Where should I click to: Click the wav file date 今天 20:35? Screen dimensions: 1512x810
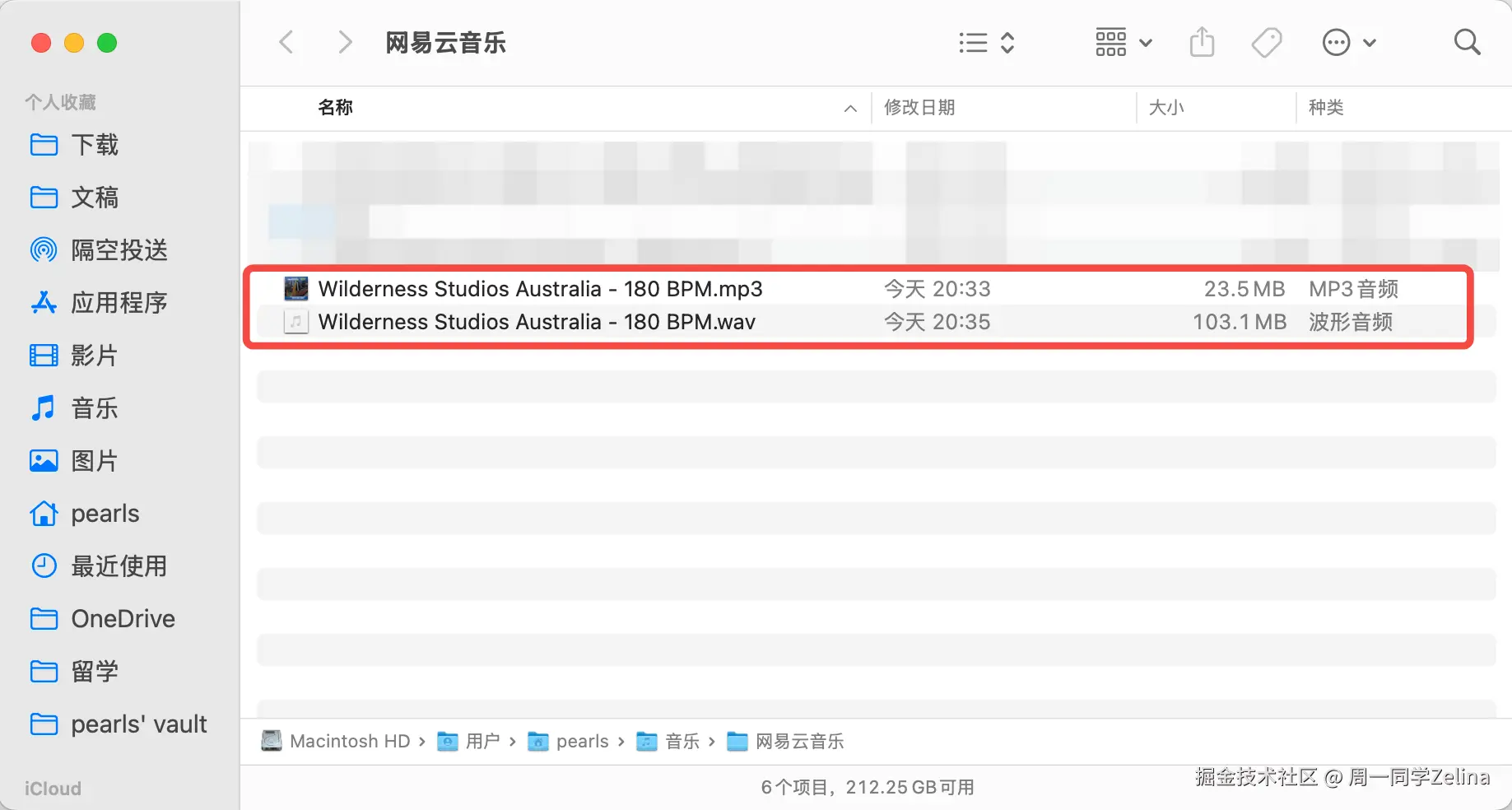click(x=937, y=322)
